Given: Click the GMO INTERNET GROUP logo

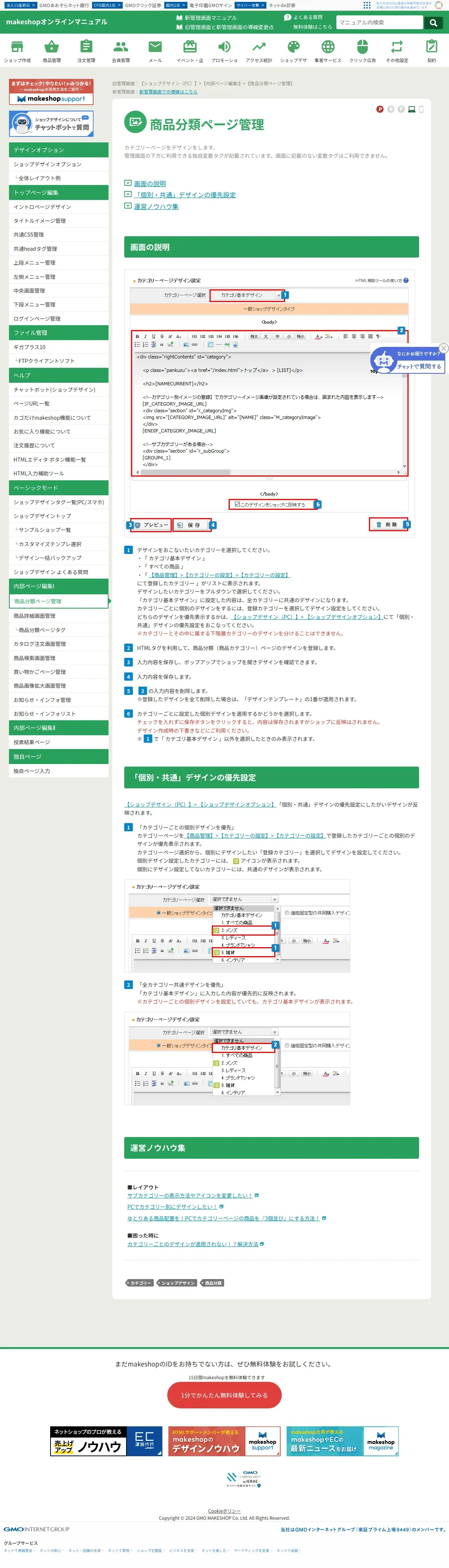Looking at the screenshot, I should 37,1529.
